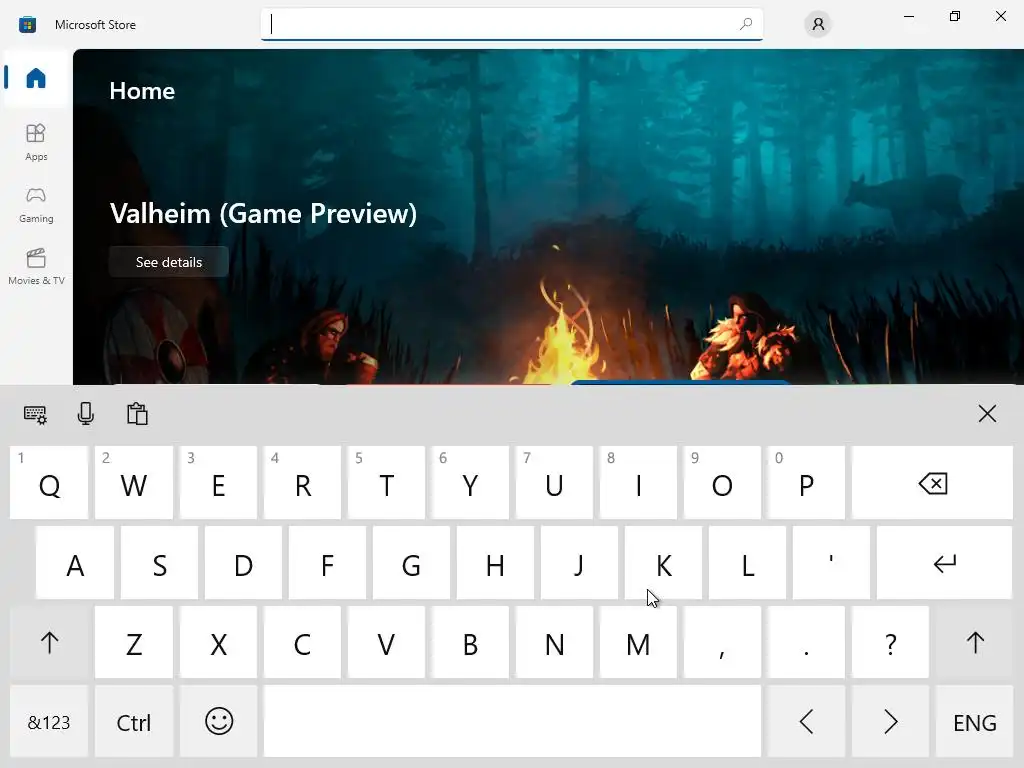The height and width of the screenshot is (768, 1024).
Task: Click the search magnifier icon
Action: click(x=745, y=24)
